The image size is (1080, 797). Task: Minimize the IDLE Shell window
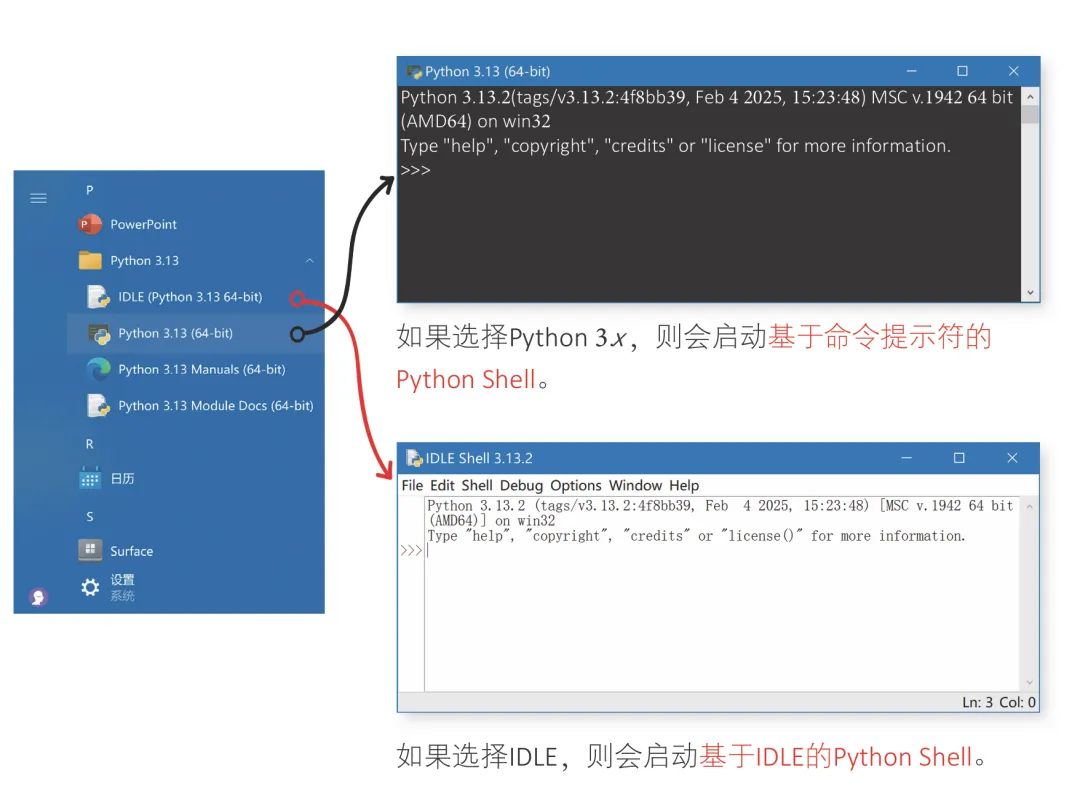pyautogui.click(x=906, y=458)
